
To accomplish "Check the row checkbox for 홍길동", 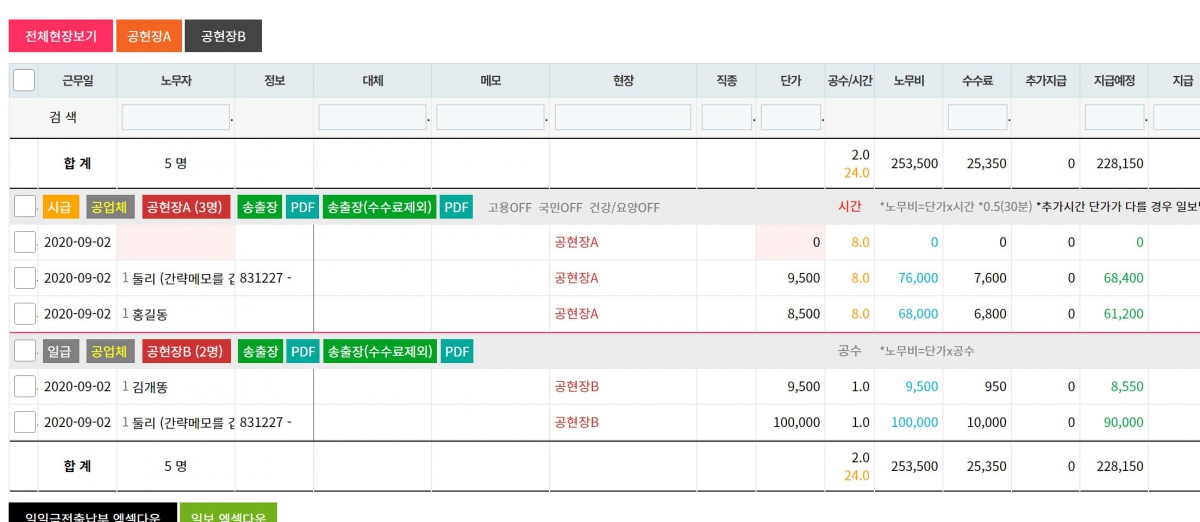I will pos(25,314).
